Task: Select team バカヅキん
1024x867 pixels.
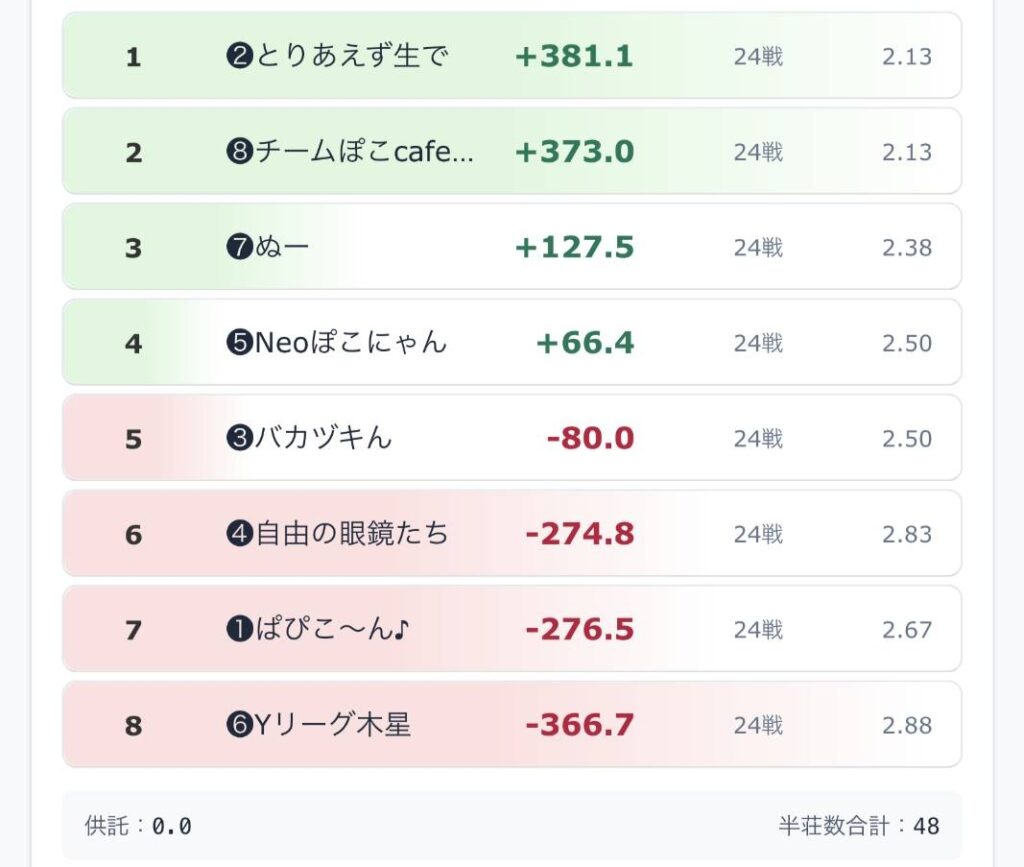Action: tap(309, 438)
